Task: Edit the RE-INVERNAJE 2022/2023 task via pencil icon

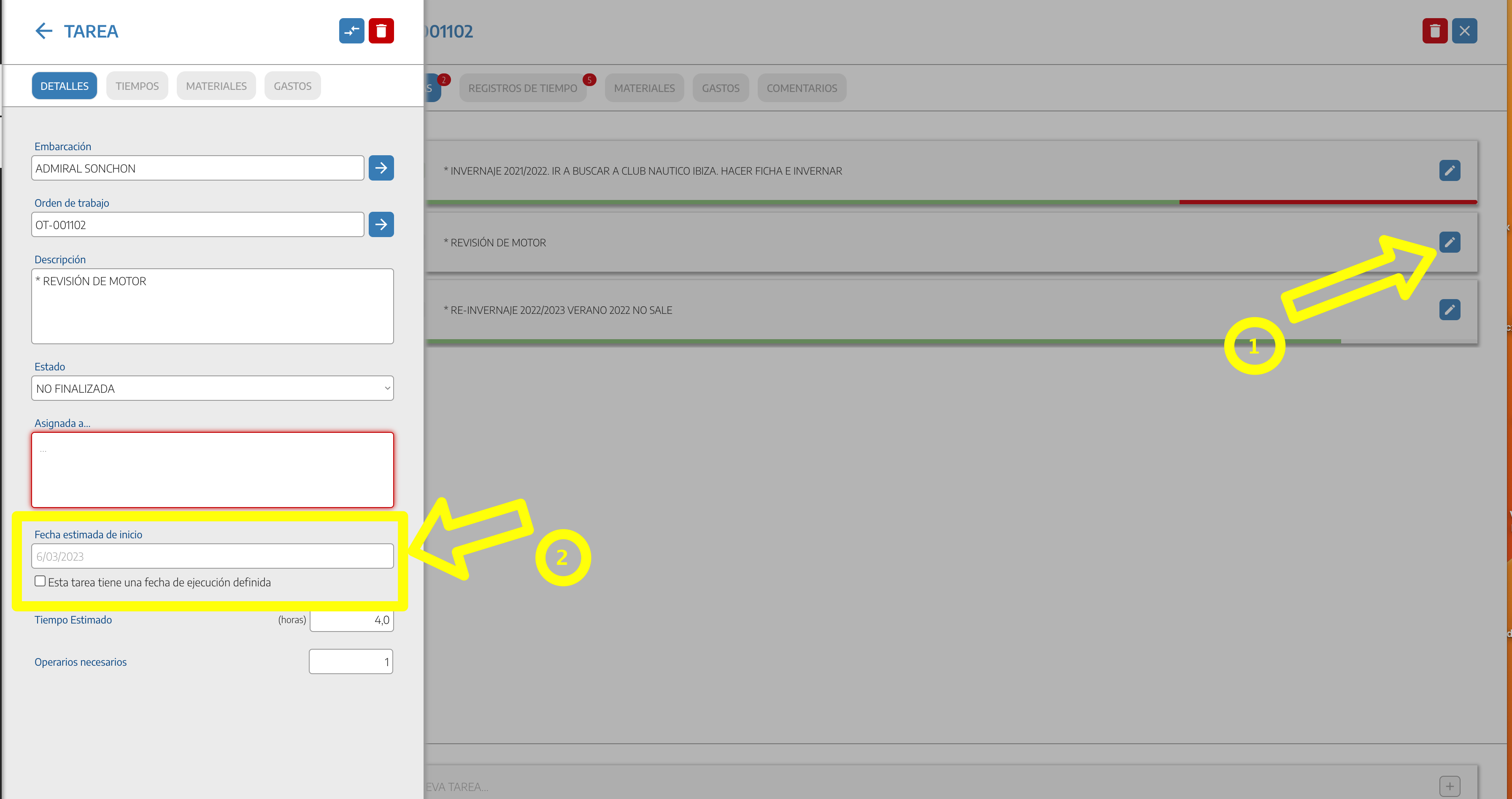Action: coord(1449,310)
